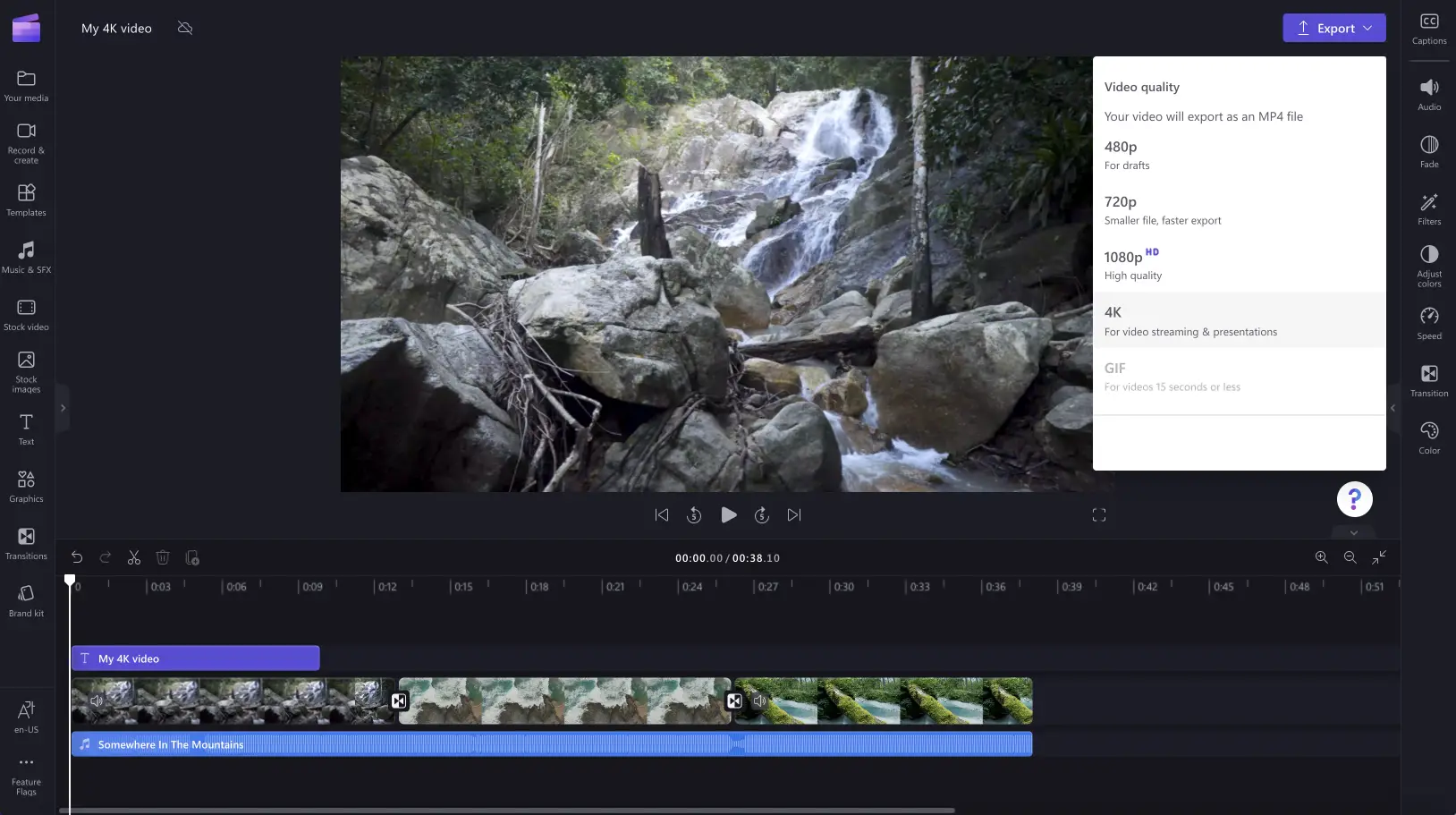This screenshot has width=1456, height=815.
Task: Toggle fullscreen preview mode
Action: click(x=1099, y=515)
